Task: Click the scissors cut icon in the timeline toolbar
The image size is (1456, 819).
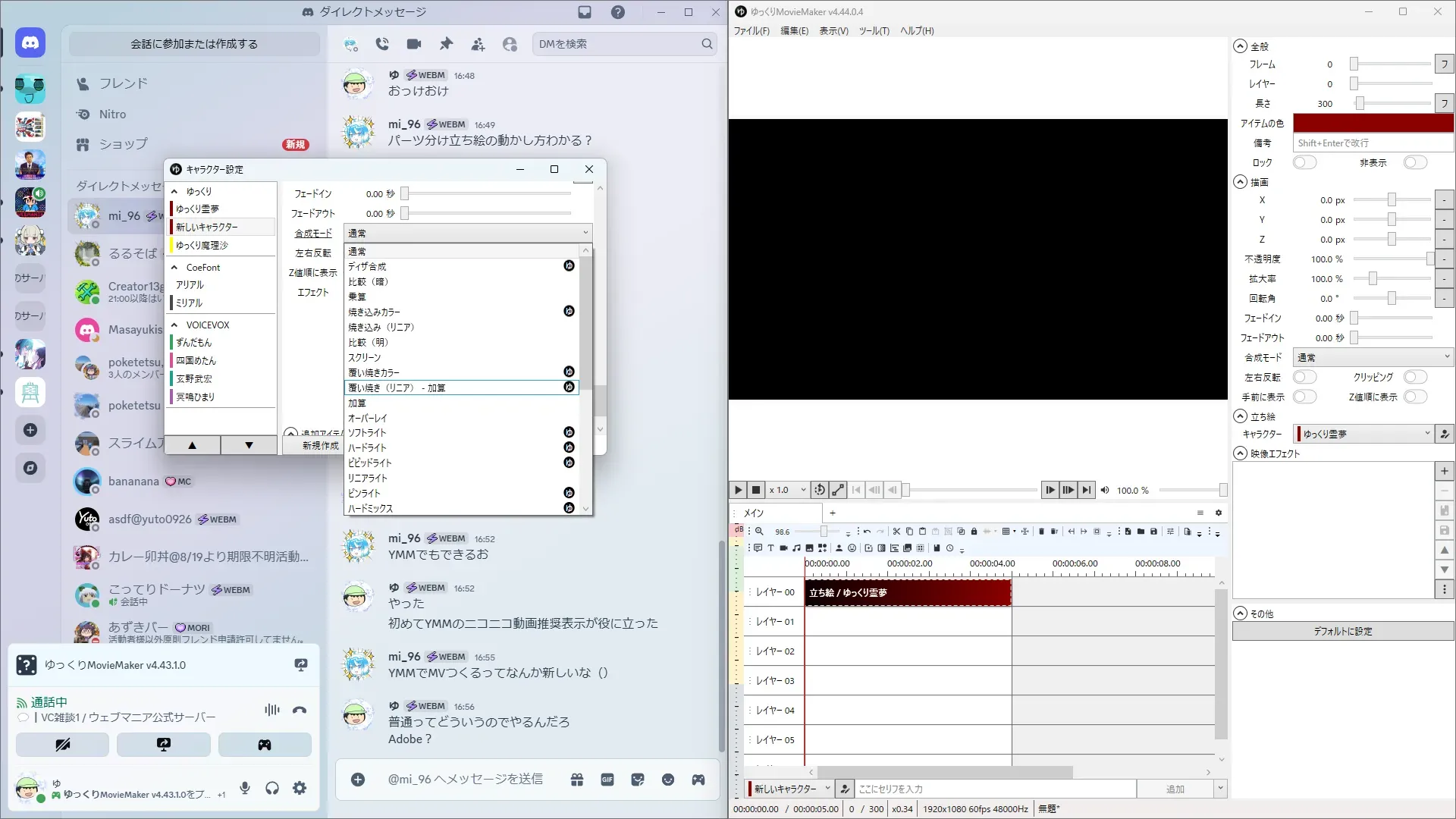Action: [896, 532]
